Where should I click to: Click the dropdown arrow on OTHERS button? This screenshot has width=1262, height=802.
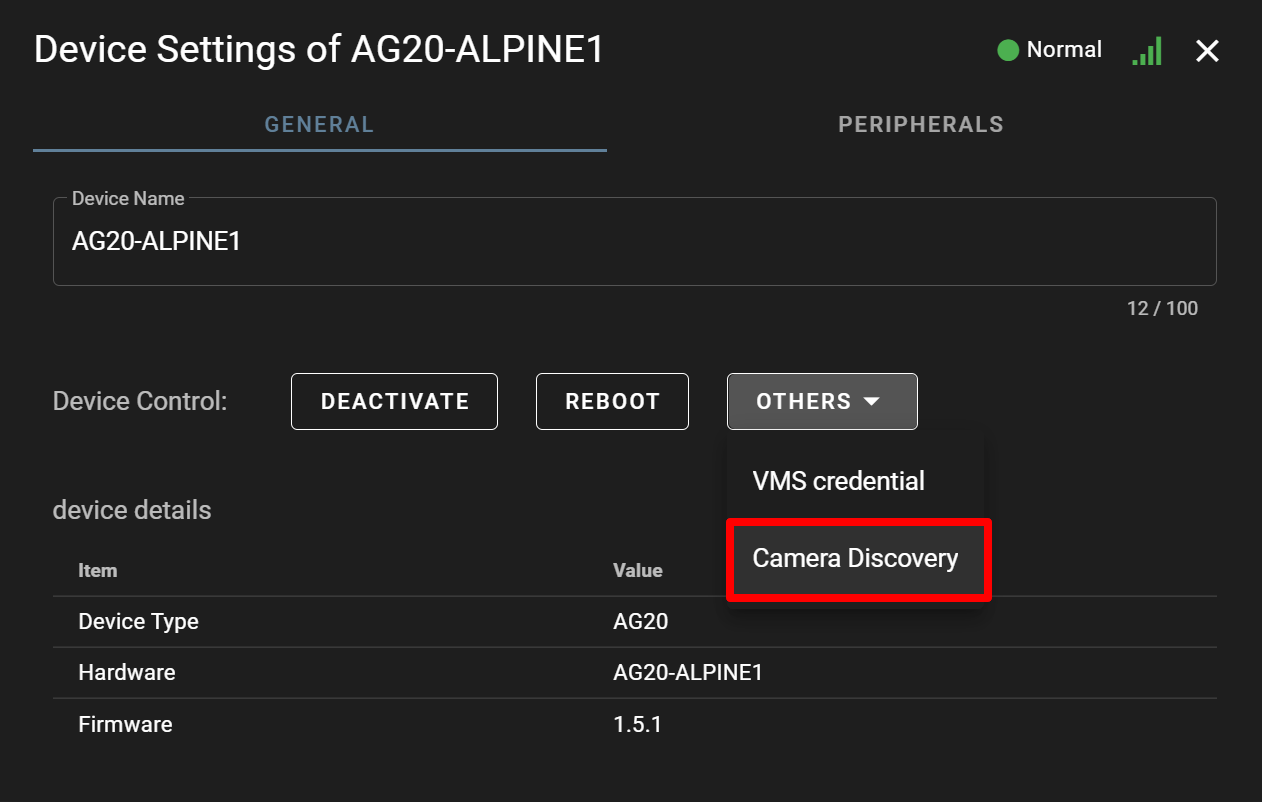point(872,401)
